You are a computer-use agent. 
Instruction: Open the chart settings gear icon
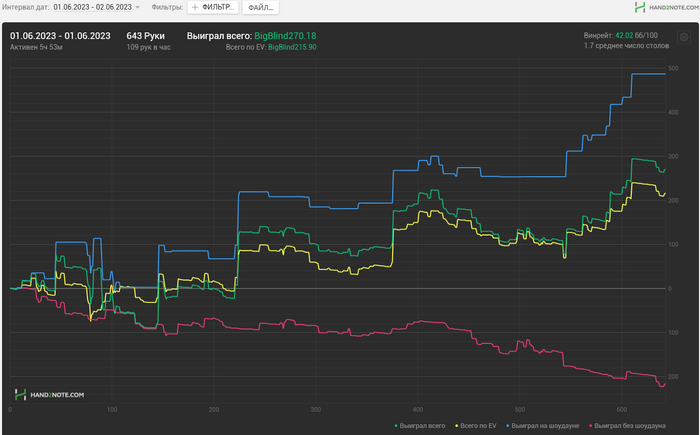pyautogui.click(x=683, y=37)
